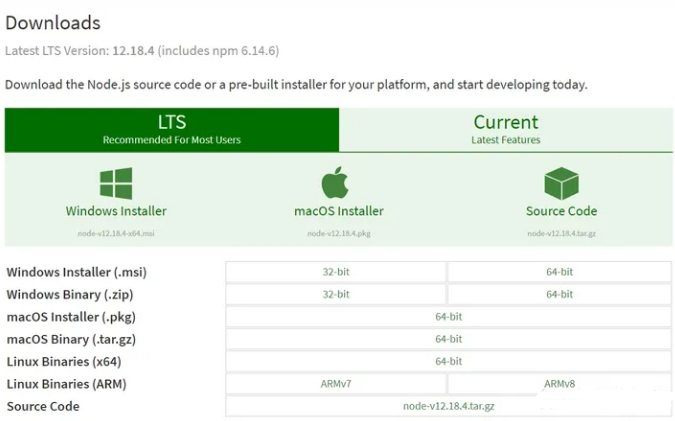The image size is (675, 421).
Task: Download 32-bit Windows Binary (.zip)
Action: (x=336, y=294)
